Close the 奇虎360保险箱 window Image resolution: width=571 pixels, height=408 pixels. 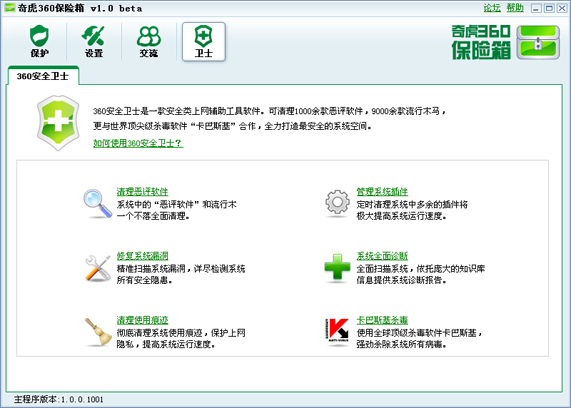tap(562, 8)
